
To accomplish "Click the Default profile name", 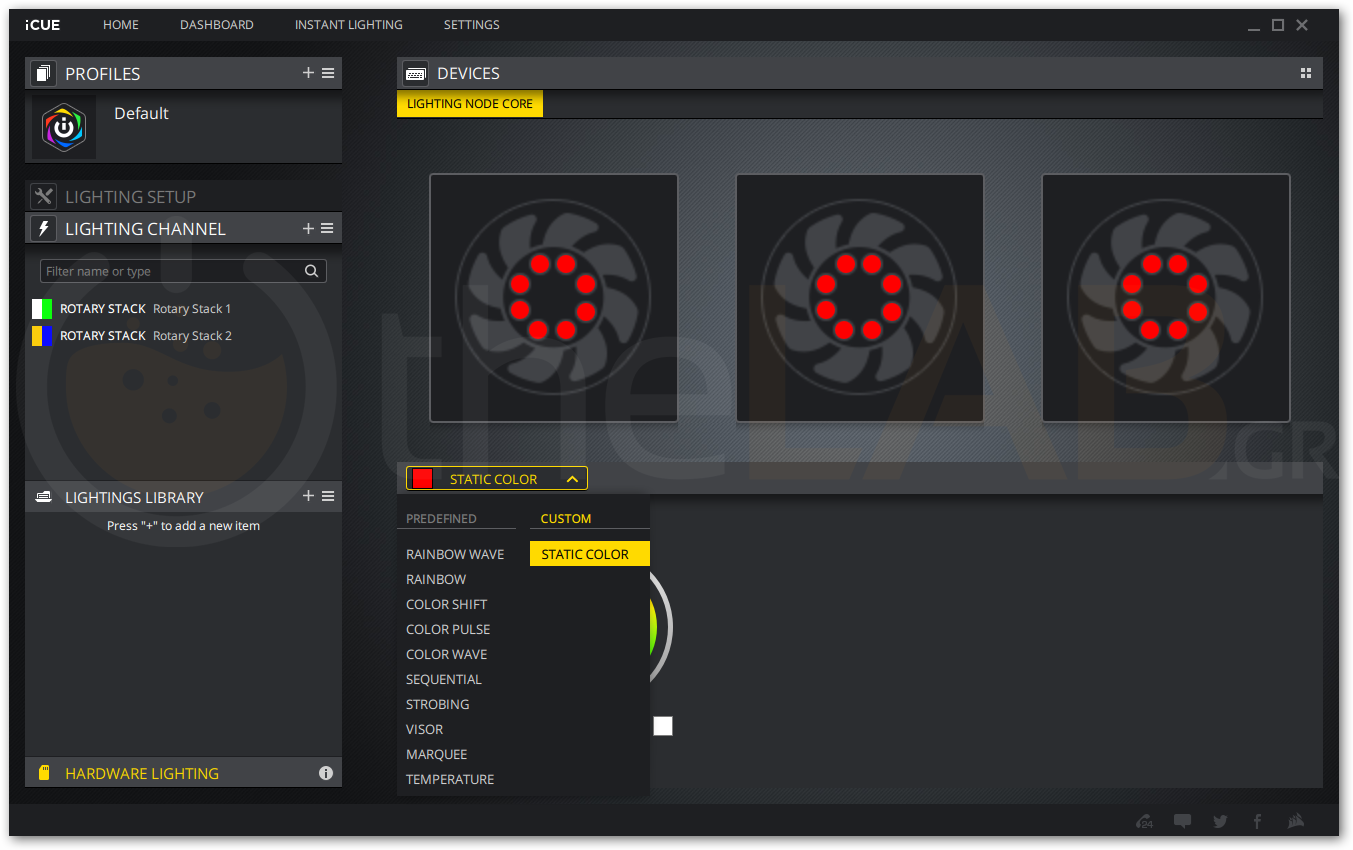I will (x=141, y=113).
